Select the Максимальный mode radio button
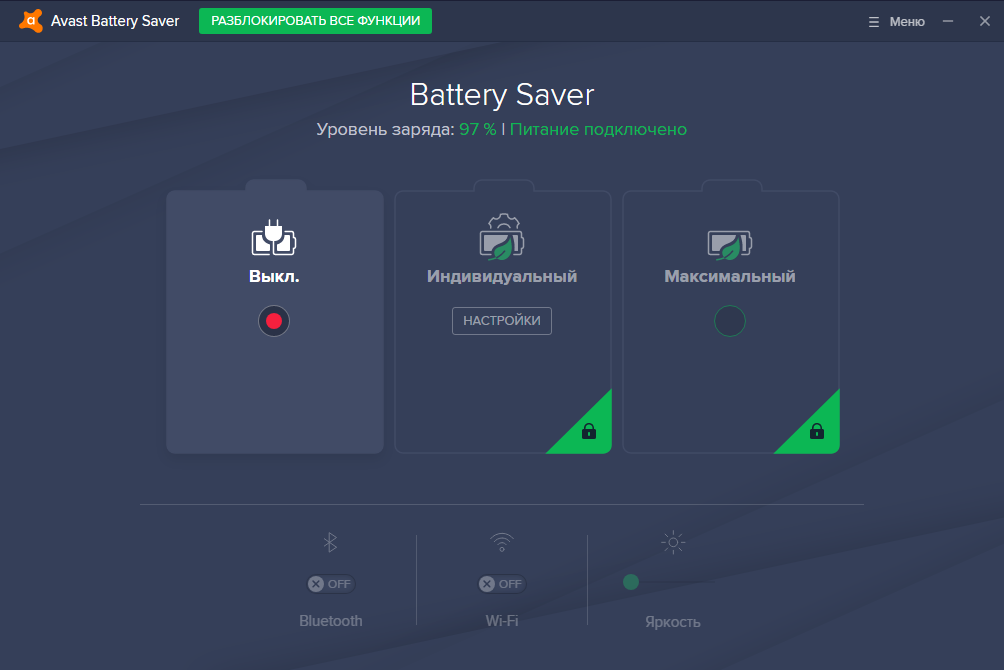 pos(730,321)
